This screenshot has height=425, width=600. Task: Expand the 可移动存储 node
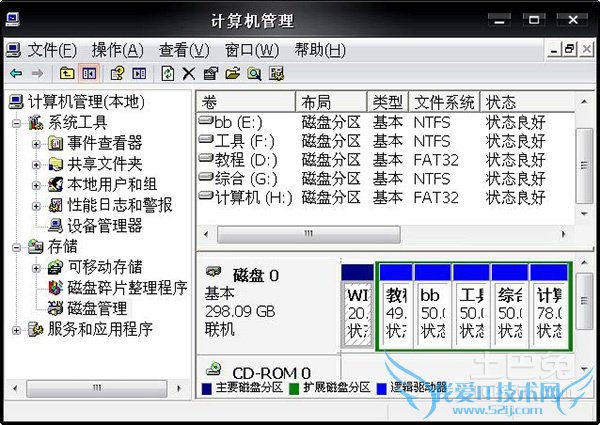pyautogui.click(x=36, y=268)
